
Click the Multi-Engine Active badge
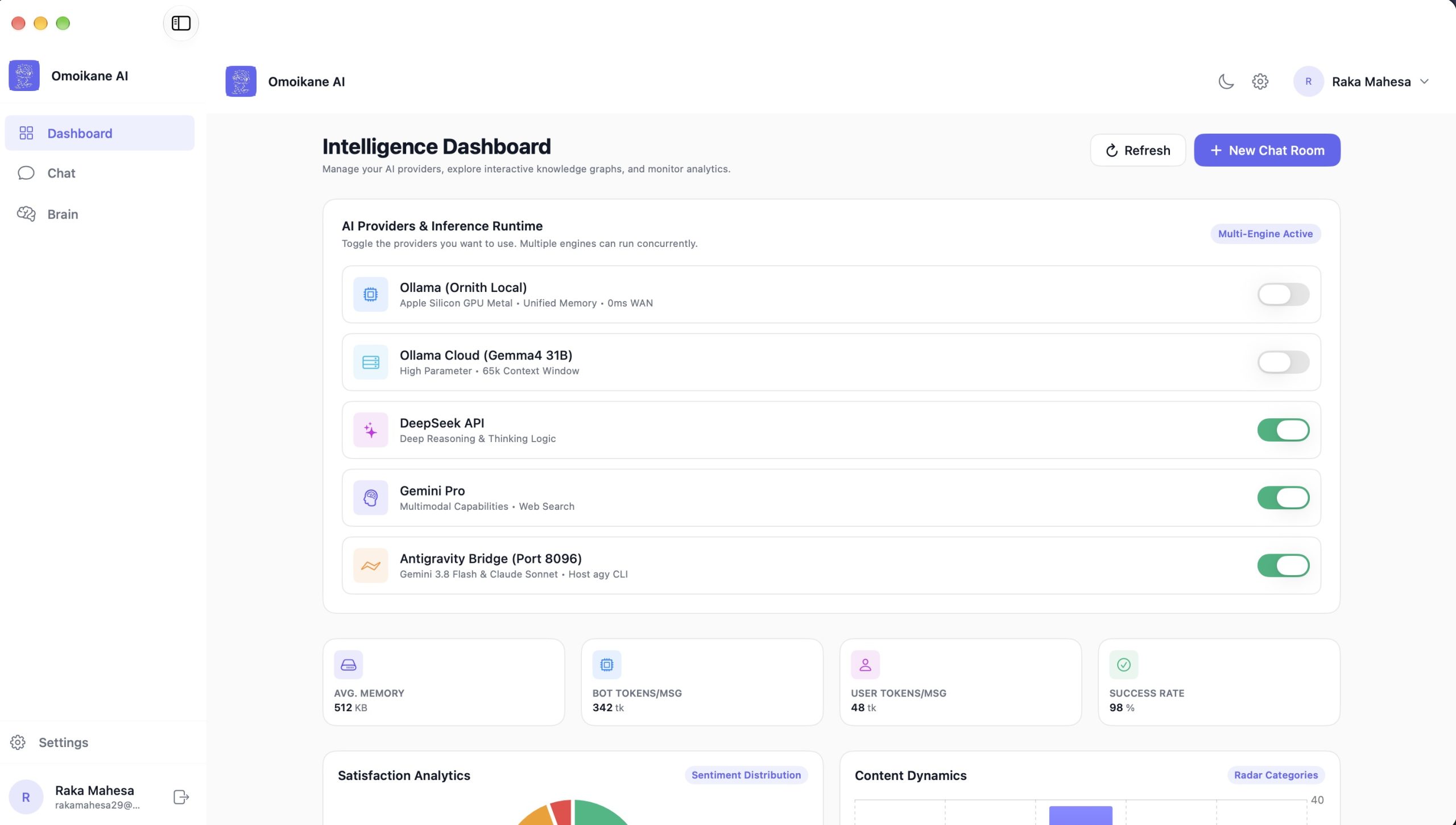(x=1265, y=234)
